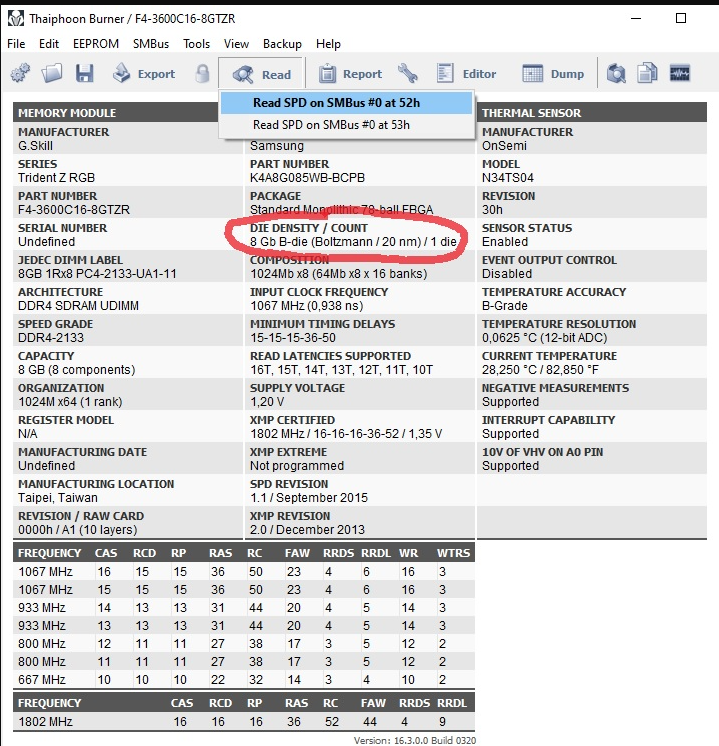This screenshot has height=746, width=719.
Task: Open the Report toolbar button
Action: point(350,74)
